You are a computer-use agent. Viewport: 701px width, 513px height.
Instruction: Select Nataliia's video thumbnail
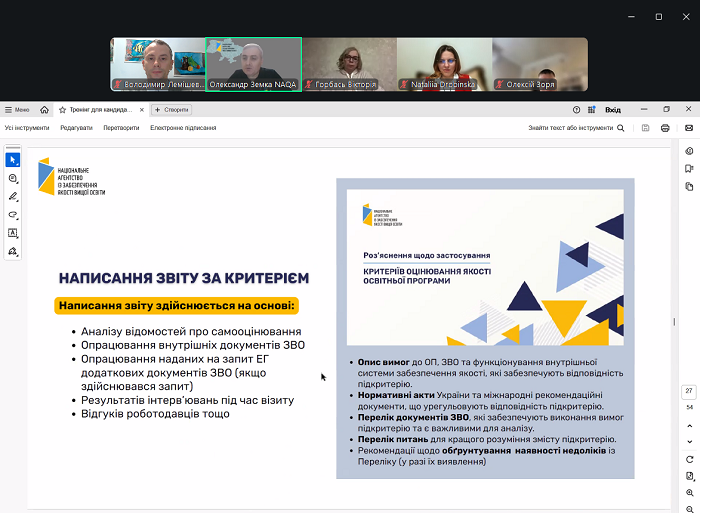444,64
